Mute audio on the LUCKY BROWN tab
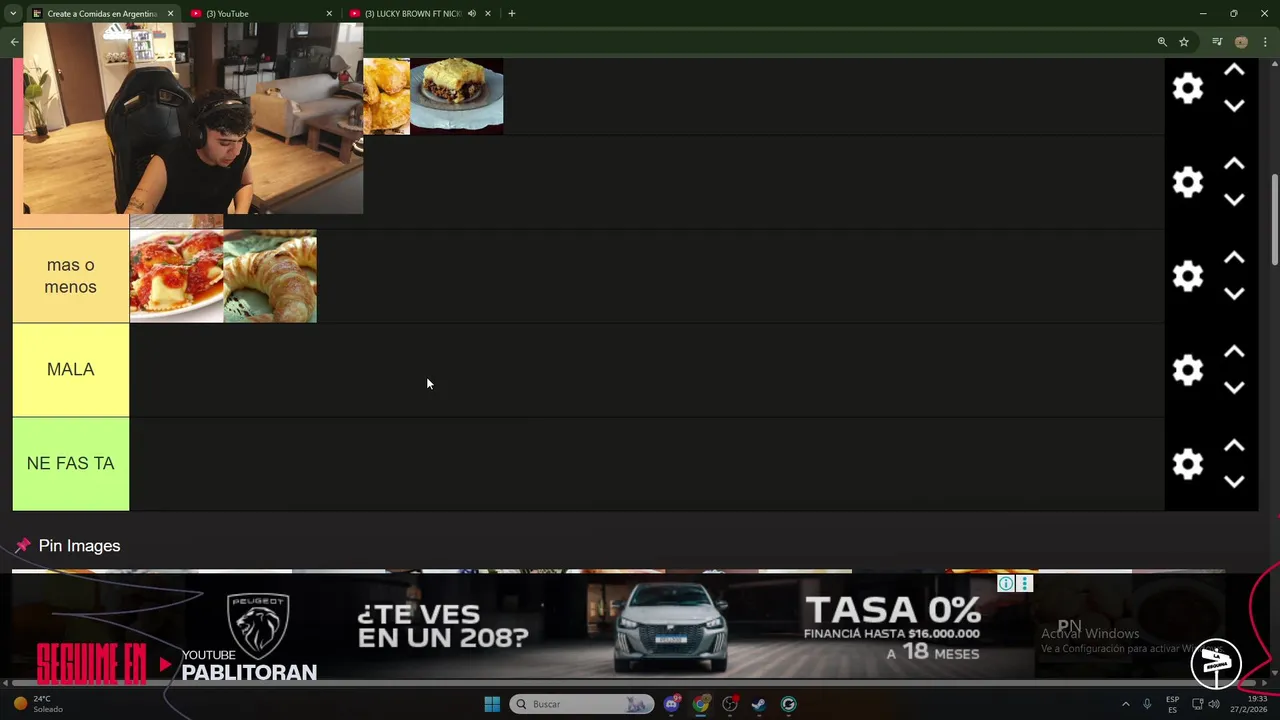Image resolution: width=1280 pixels, height=720 pixels. (471, 14)
